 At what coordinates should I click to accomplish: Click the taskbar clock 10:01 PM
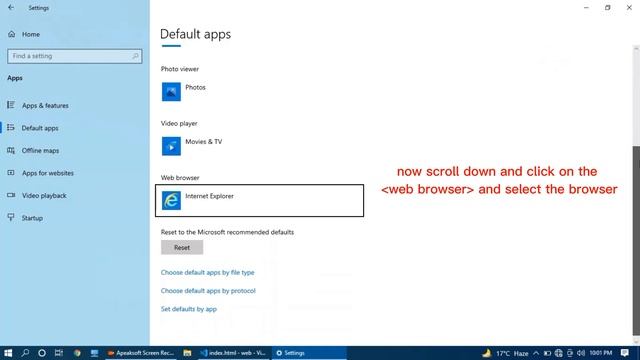click(x=600, y=353)
